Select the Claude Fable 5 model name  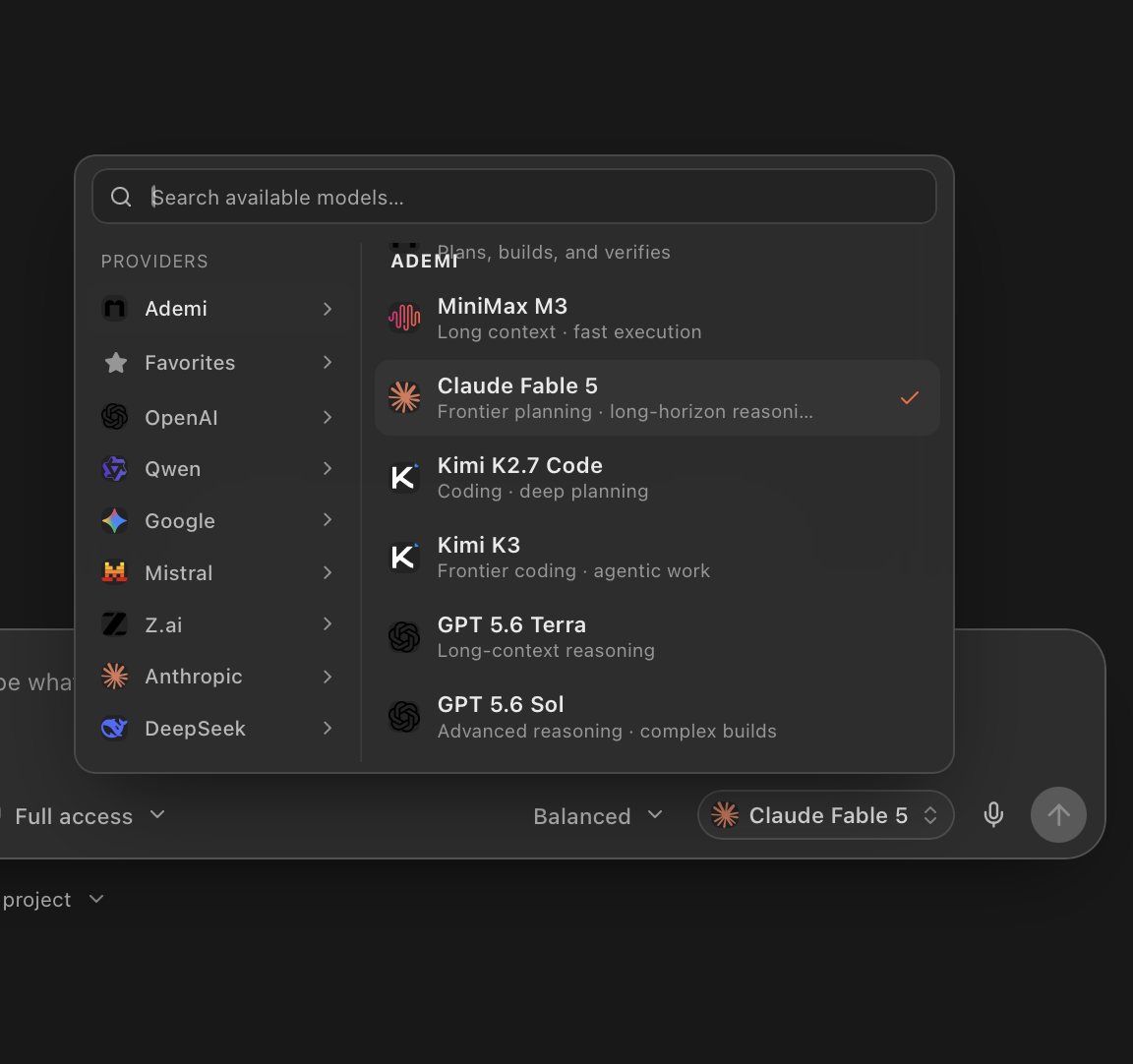(x=517, y=385)
